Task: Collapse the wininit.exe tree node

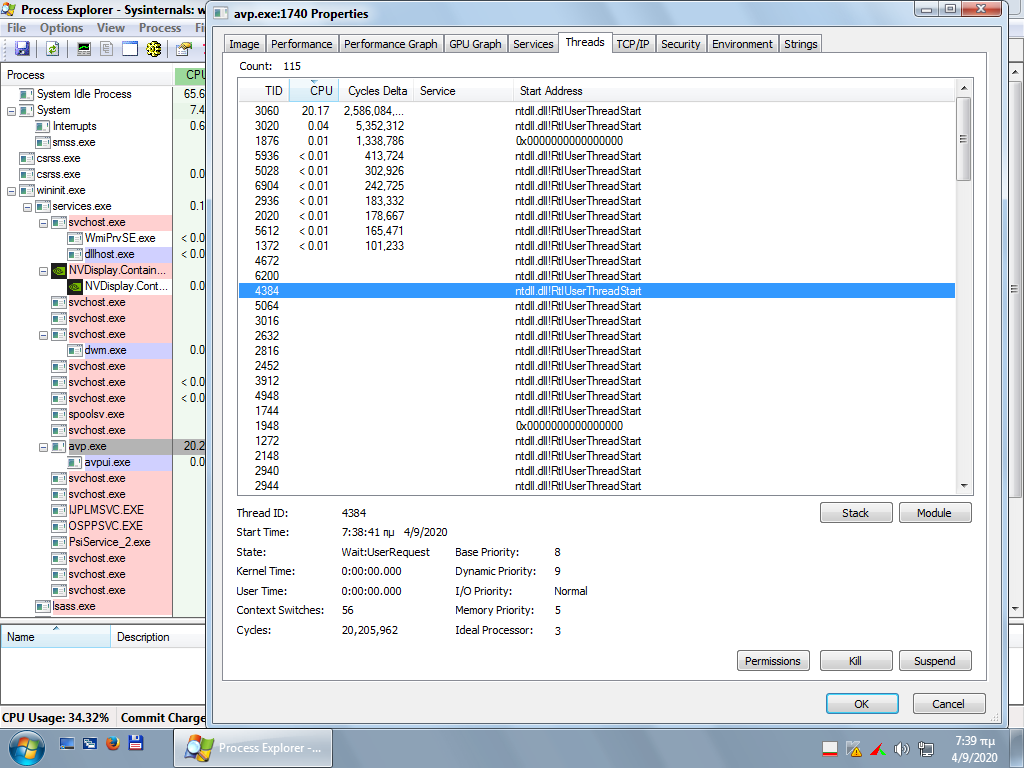Action: (x=11, y=191)
